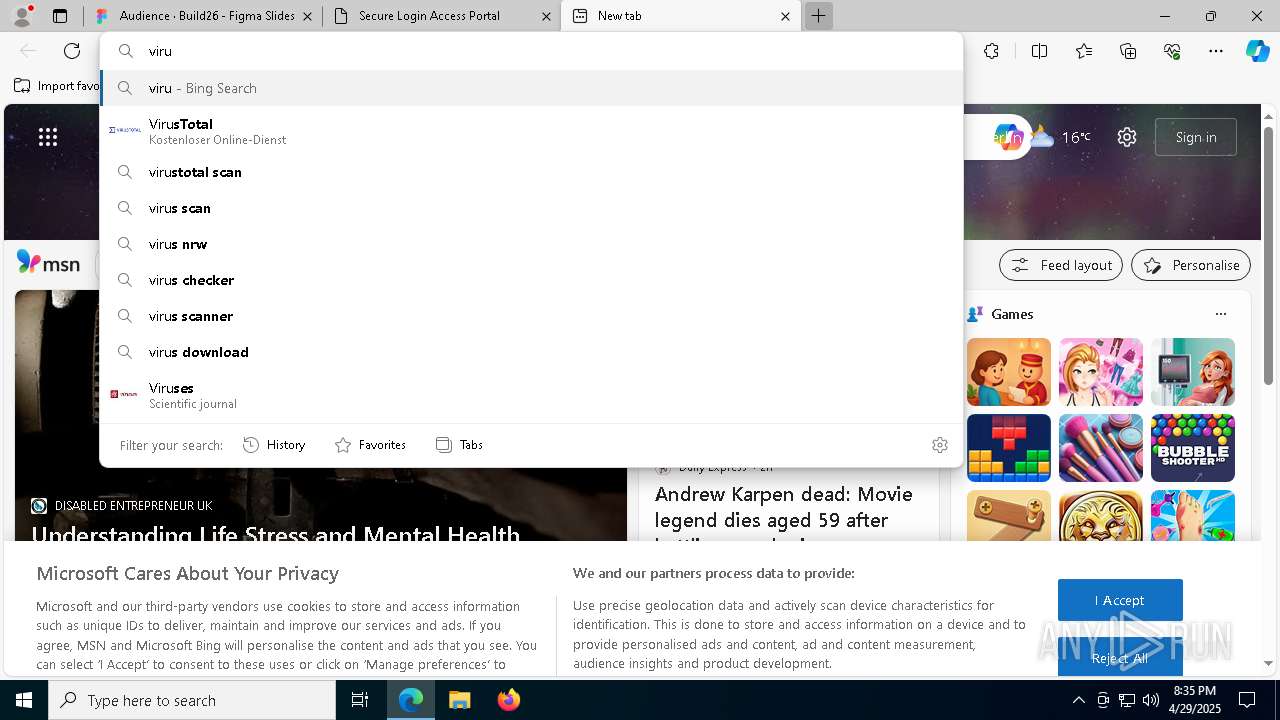The height and width of the screenshot is (720, 1280).
Task: Open the makeup brushes game thumbnail
Action: 1101,448
